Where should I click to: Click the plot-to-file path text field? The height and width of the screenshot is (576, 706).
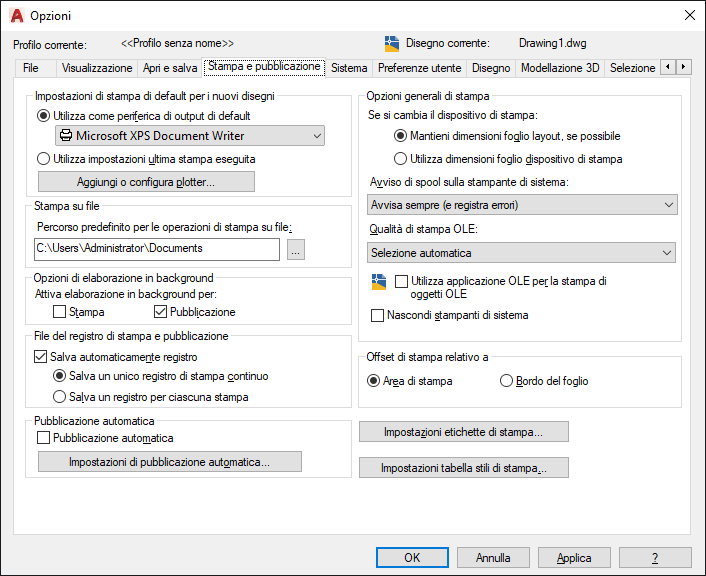157,249
